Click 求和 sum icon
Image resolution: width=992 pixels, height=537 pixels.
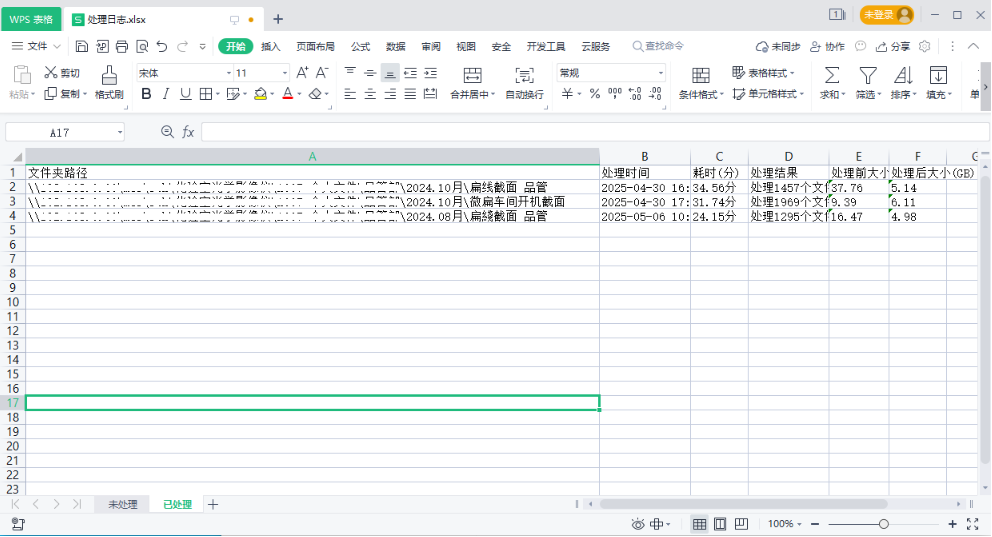pyautogui.click(x=832, y=83)
